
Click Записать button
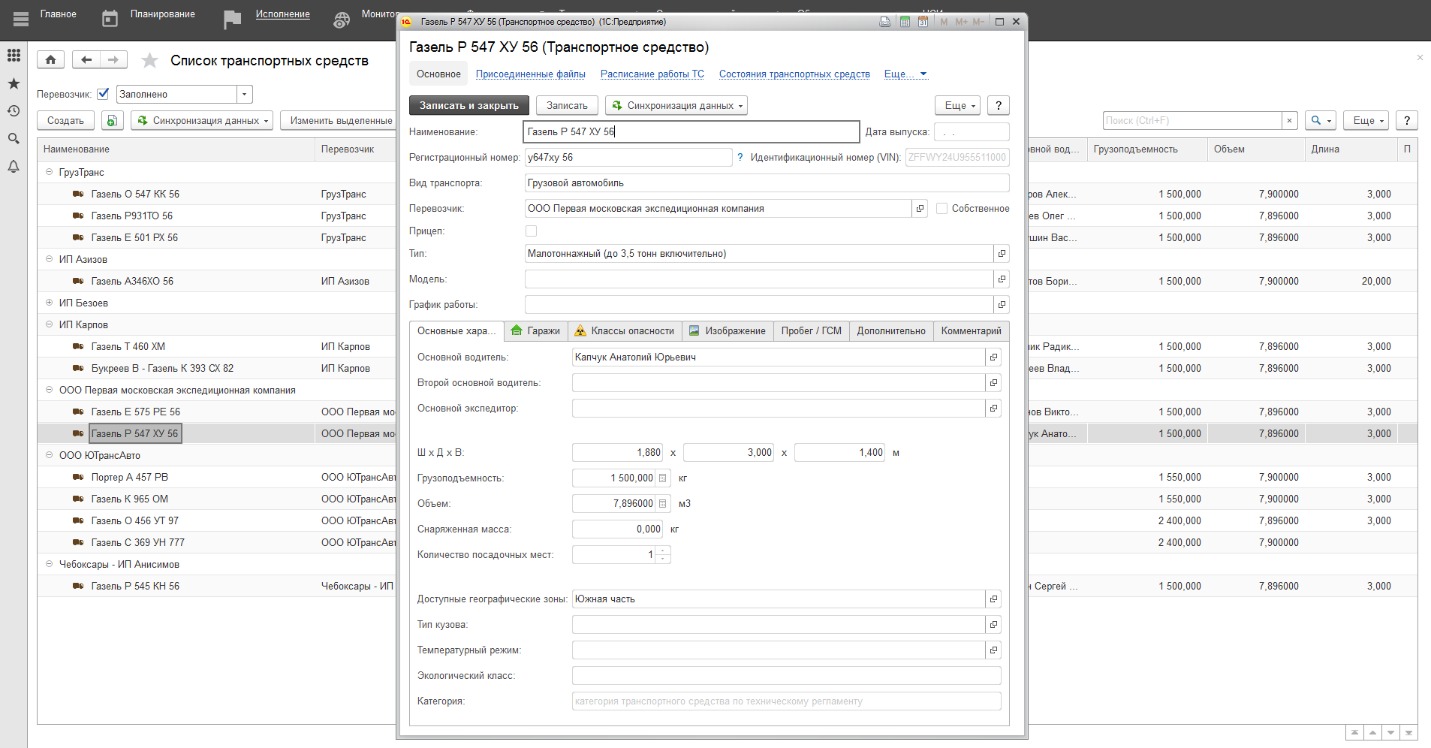[x=567, y=105]
